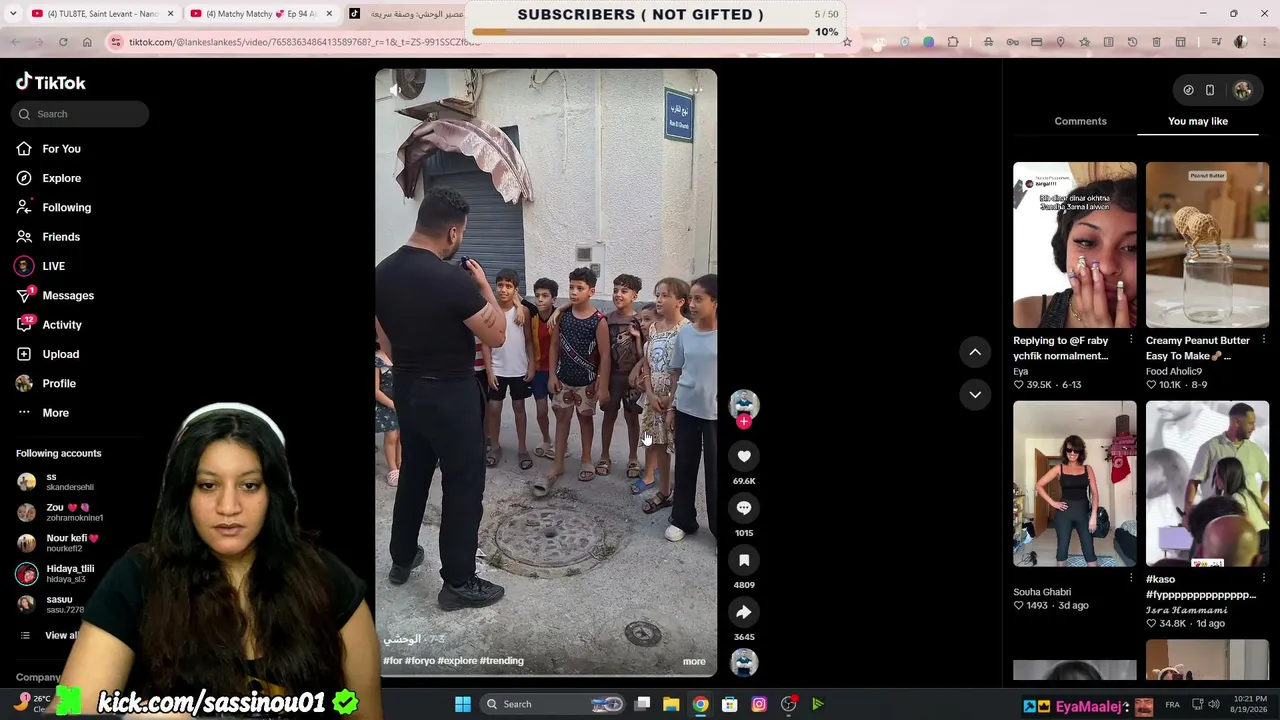1280x720 pixels.
Task: Open the Souha Ghabri video thumbnail
Action: click(x=1075, y=484)
